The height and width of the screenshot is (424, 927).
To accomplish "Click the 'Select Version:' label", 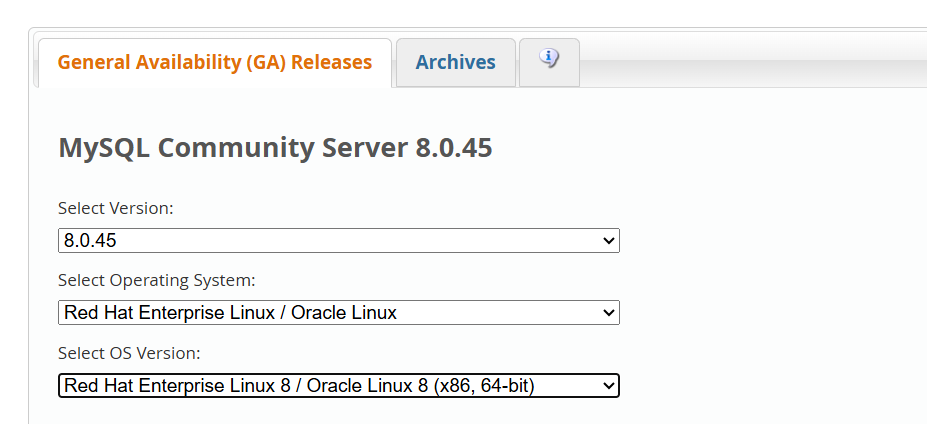I will pyautogui.click(x=116, y=208).
